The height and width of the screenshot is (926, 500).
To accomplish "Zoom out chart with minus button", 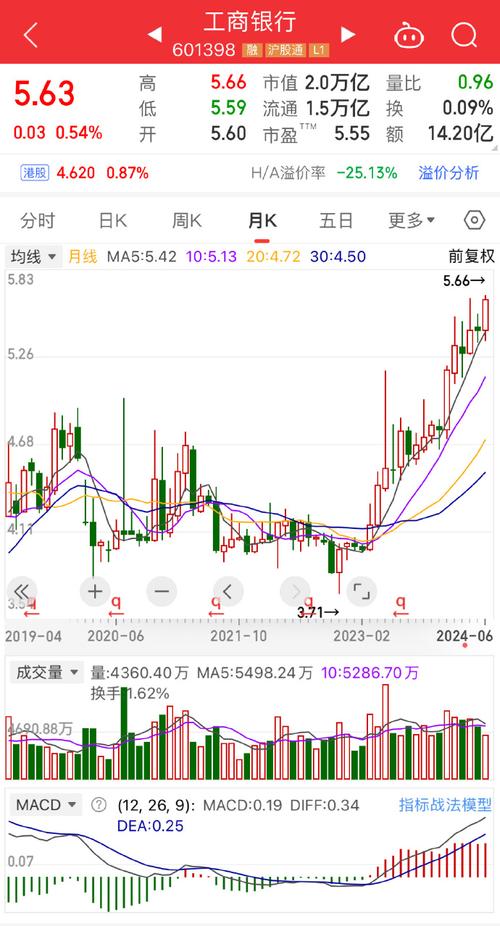I will (162, 591).
